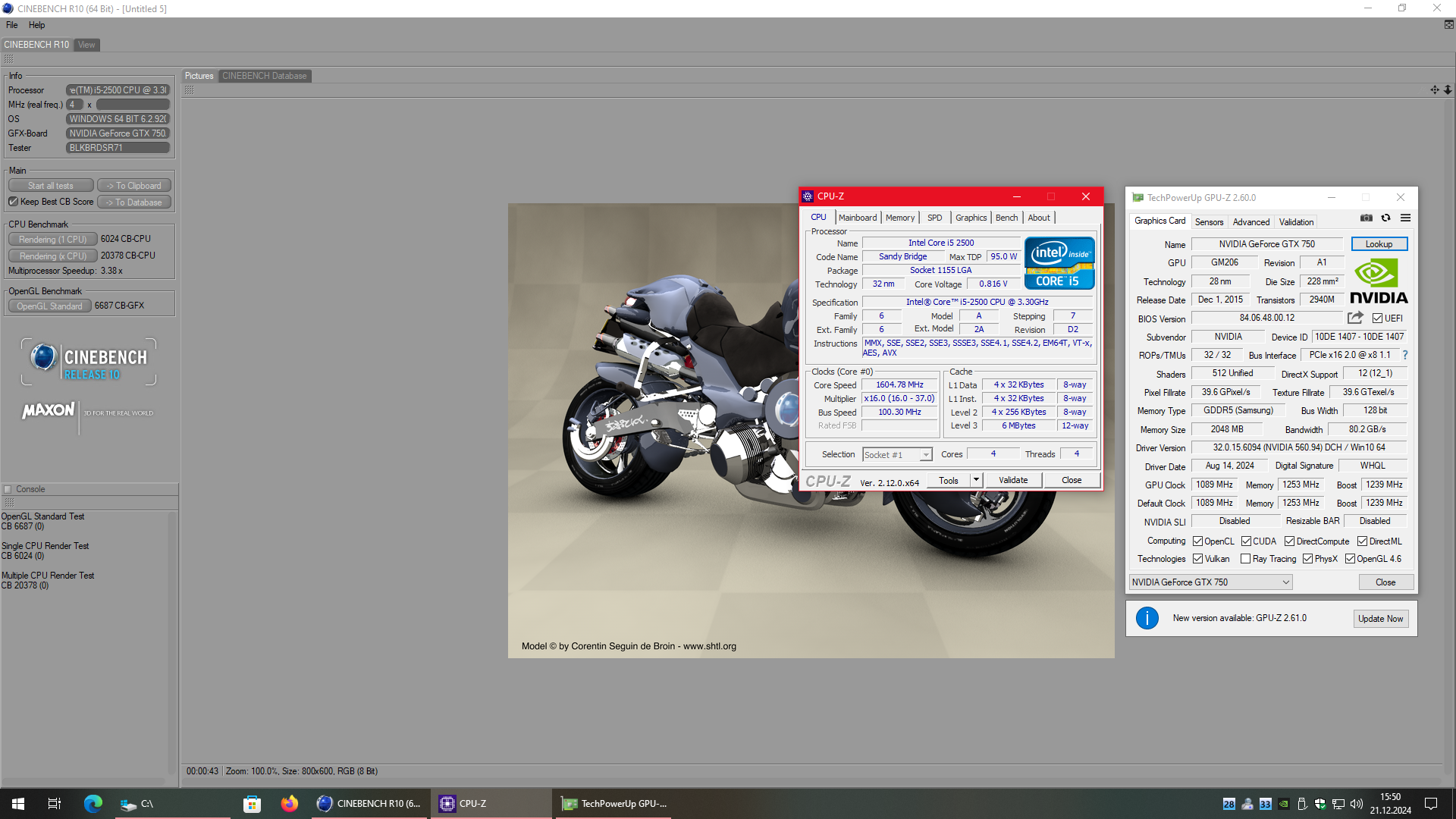This screenshot has height=819, width=1456.
Task: Open the CPU-Z Memory tab
Action: [899, 218]
